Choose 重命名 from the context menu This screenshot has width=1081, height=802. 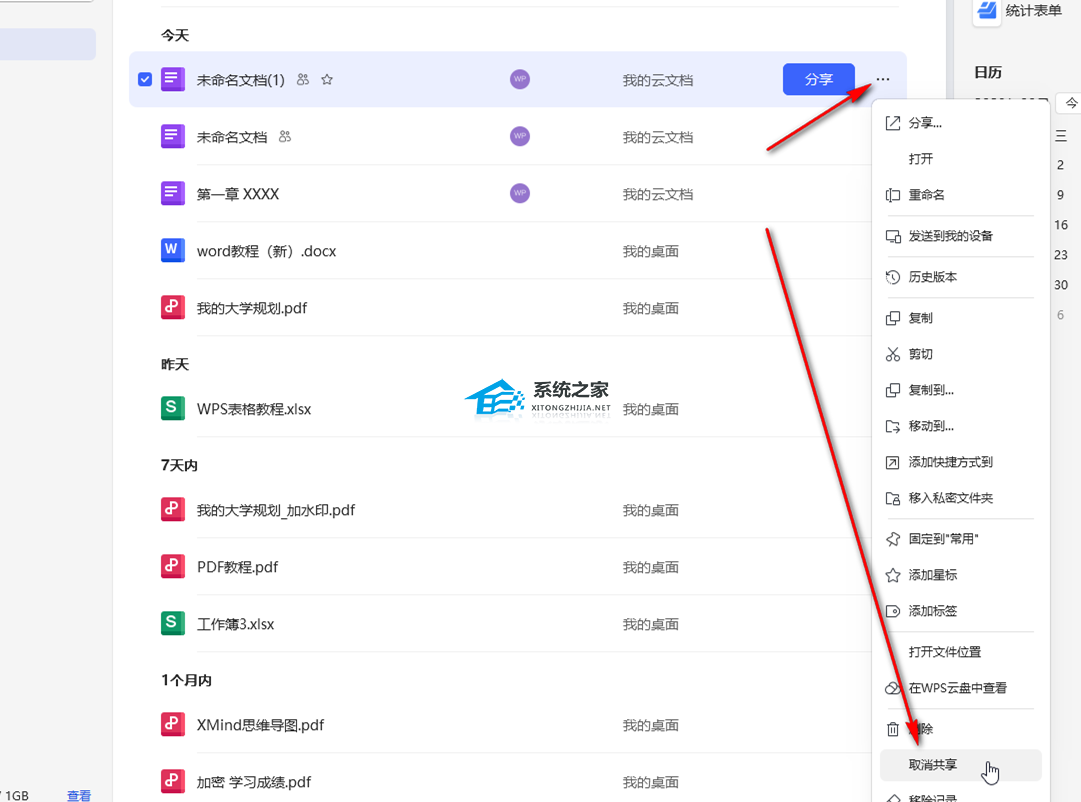click(926, 195)
